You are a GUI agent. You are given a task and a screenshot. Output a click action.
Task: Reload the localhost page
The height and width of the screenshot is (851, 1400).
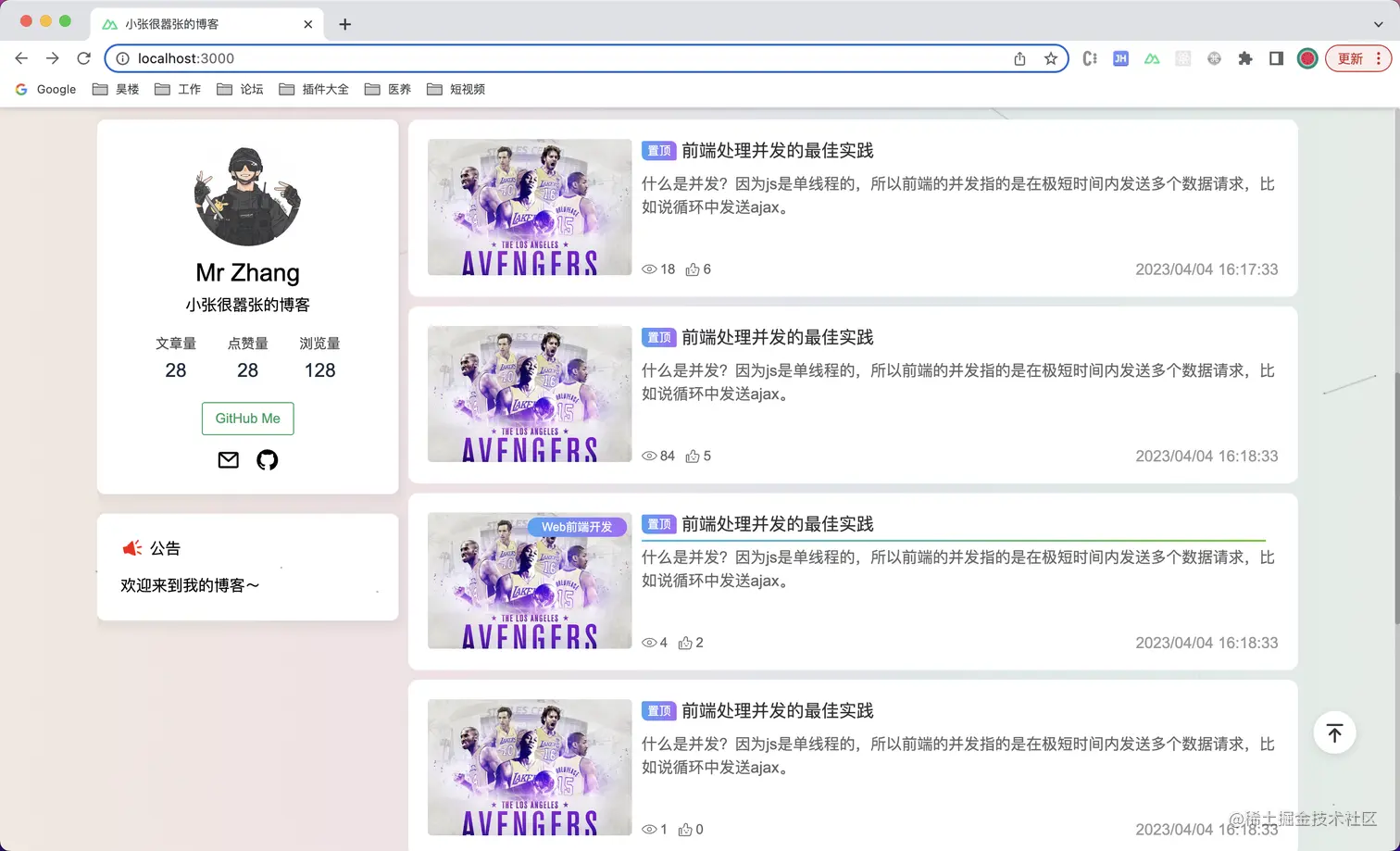(83, 58)
